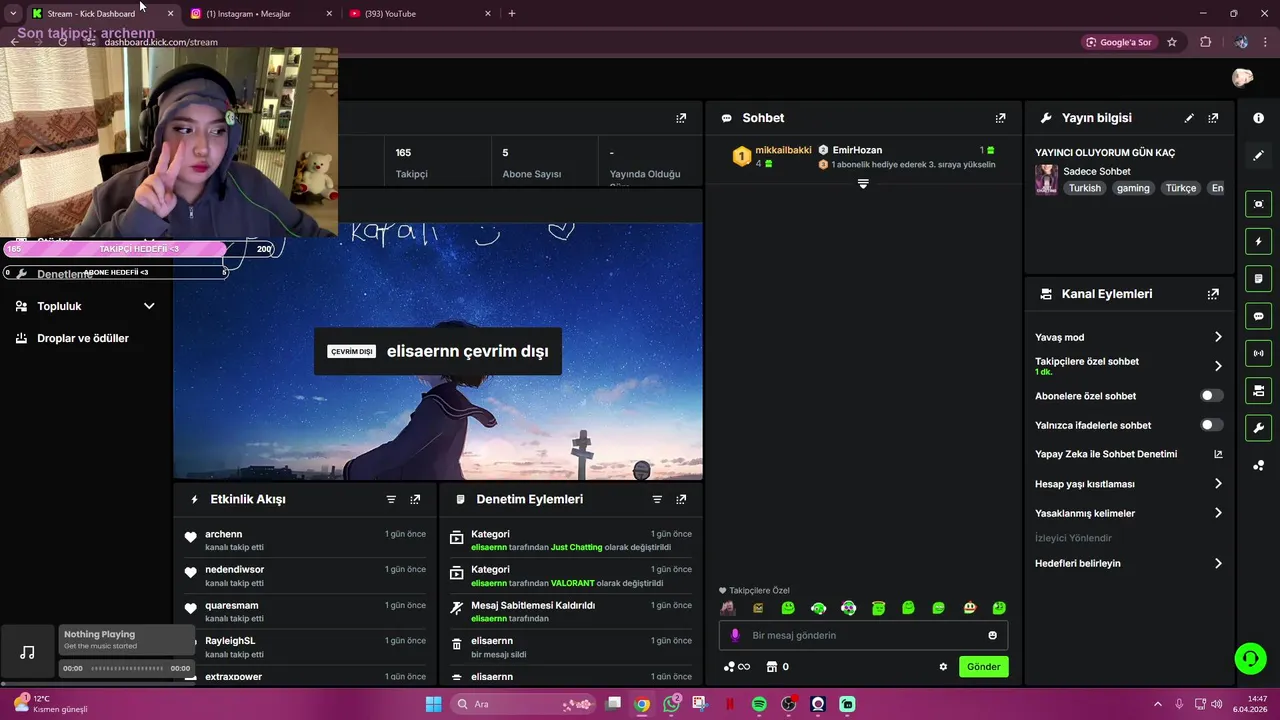Click into the Bir mesaj gönderin field
The image size is (1280, 720).
pos(863,635)
